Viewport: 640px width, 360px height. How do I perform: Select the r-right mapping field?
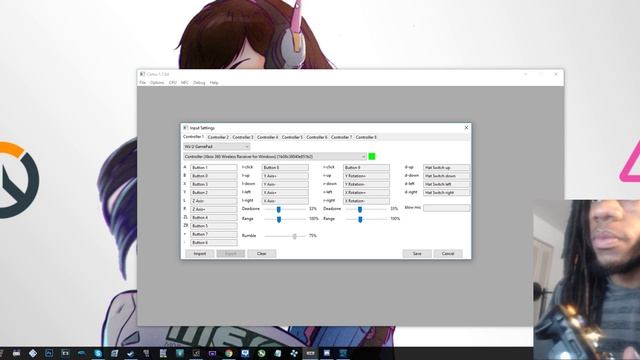(366, 201)
